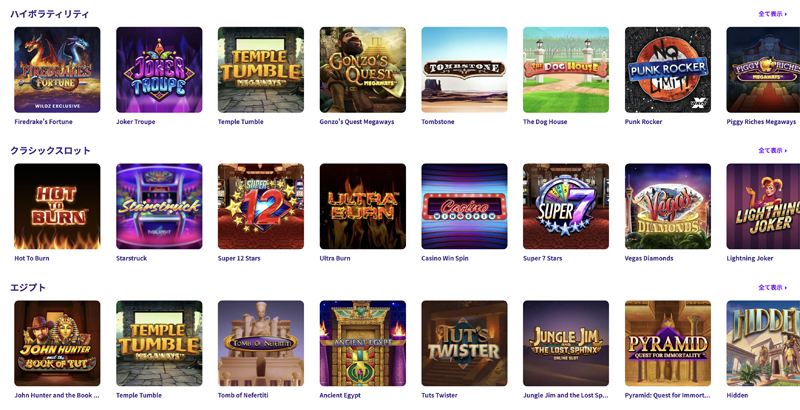The image size is (800, 410).
Task: Select the Tuts Twister game tile
Action: pos(464,343)
